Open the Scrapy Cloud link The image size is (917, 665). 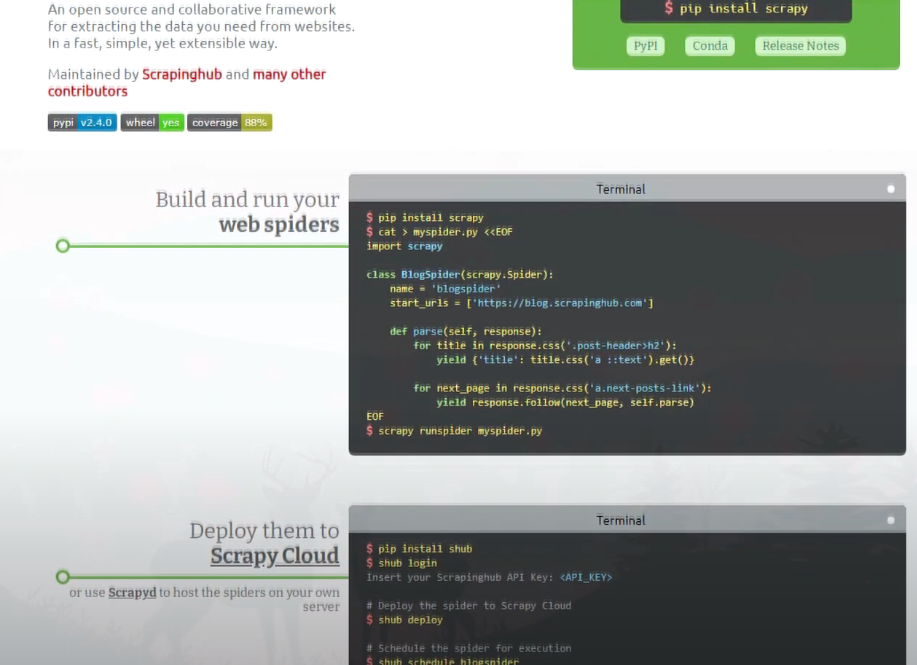point(274,556)
